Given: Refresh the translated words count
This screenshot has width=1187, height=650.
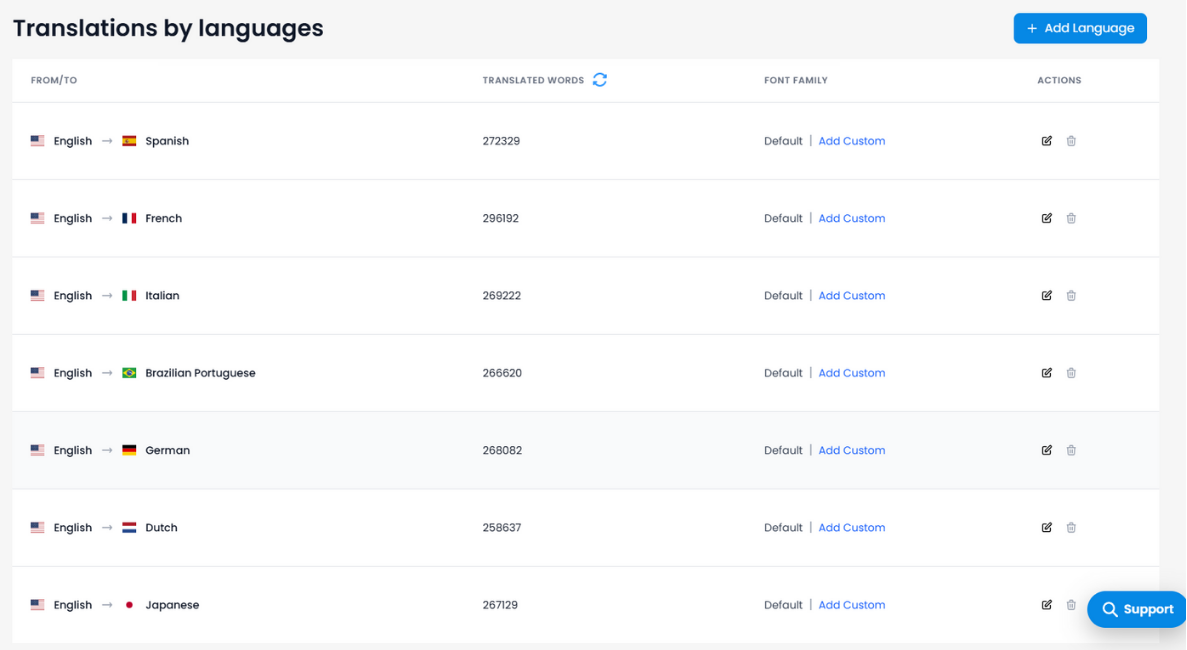Looking at the screenshot, I should pos(600,80).
